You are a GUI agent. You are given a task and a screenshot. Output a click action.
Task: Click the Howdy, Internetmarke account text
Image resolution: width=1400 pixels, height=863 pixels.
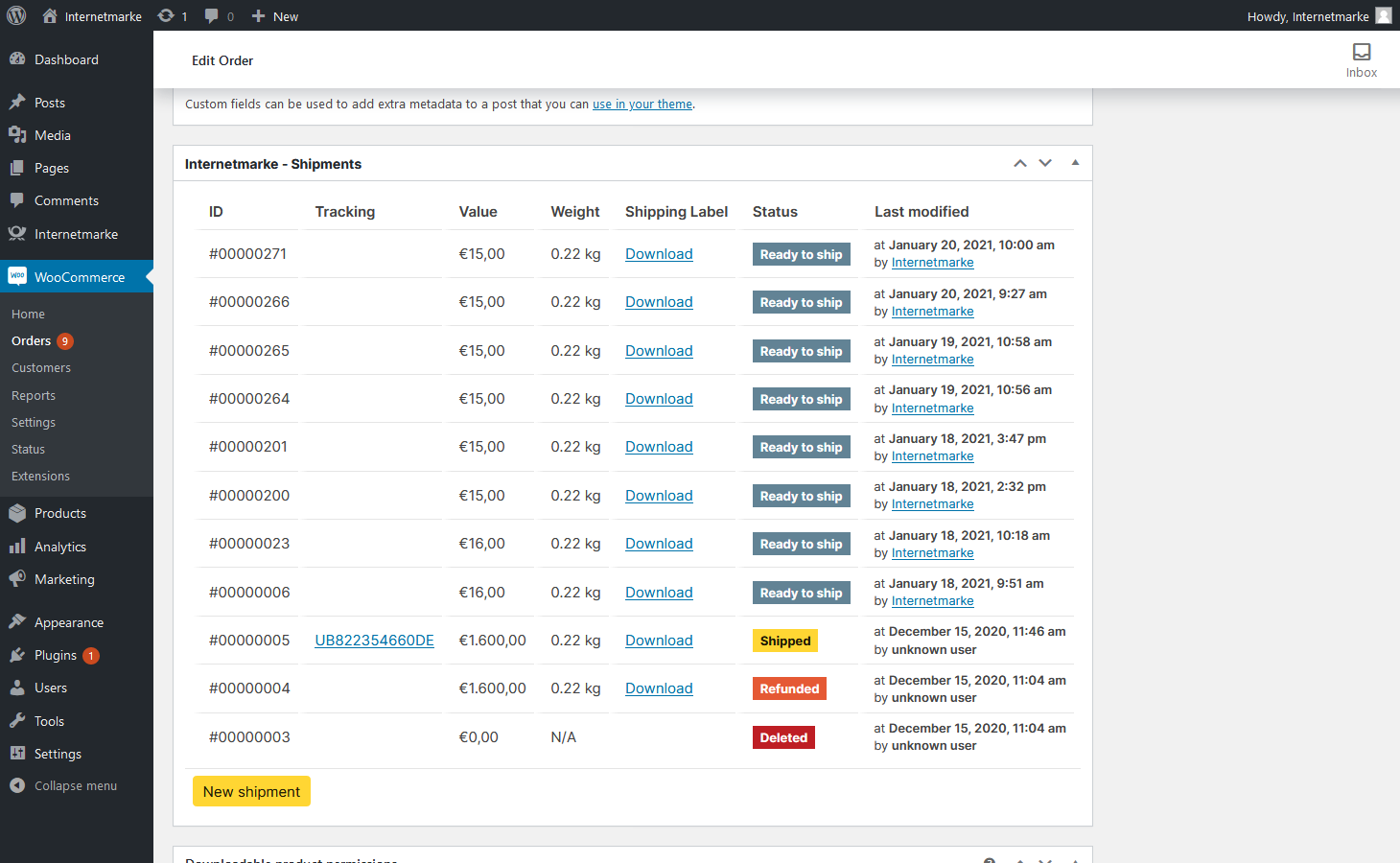tap(1308, 16)
